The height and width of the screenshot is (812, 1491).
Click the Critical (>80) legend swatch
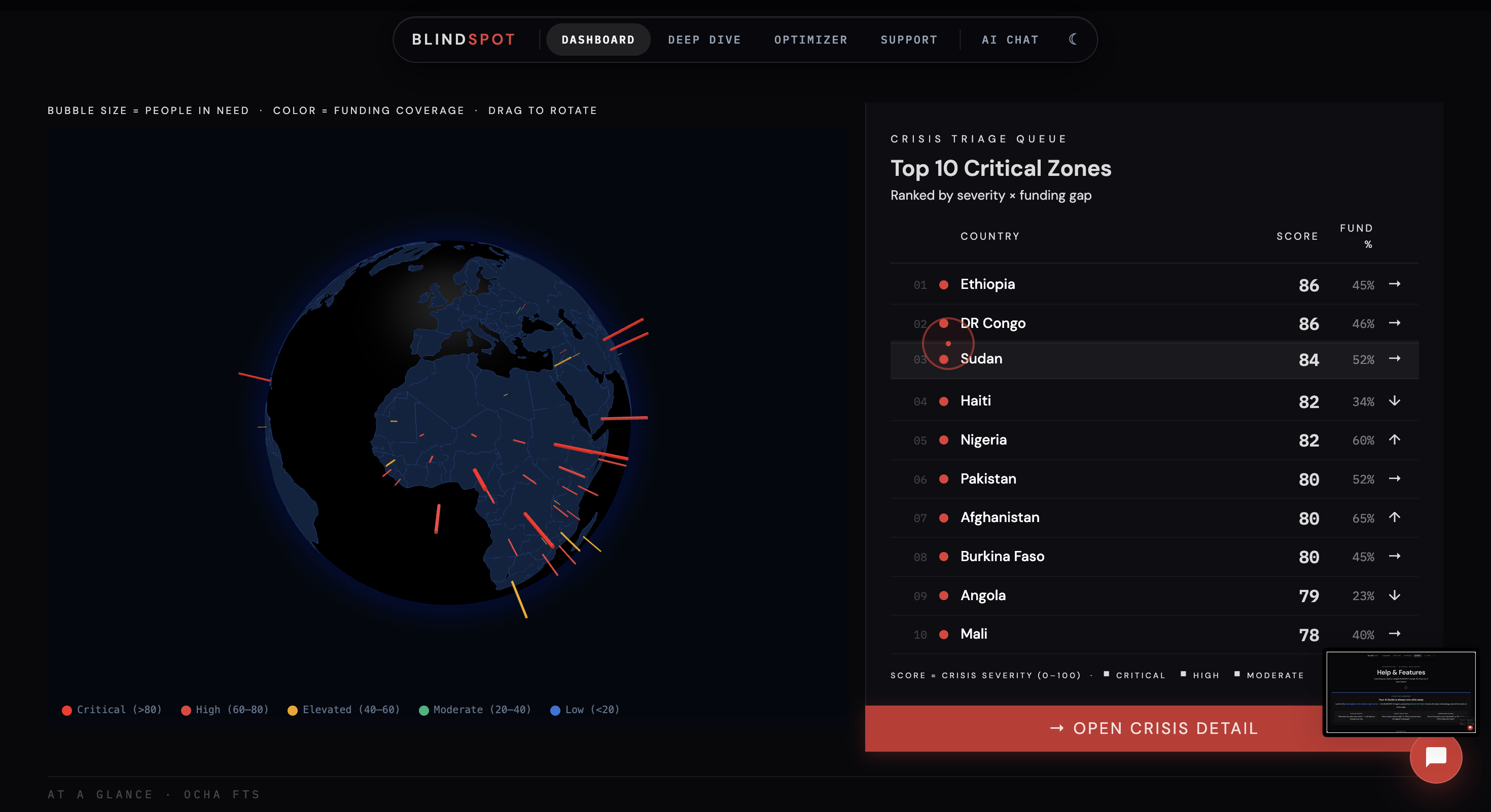coord(67,710)
